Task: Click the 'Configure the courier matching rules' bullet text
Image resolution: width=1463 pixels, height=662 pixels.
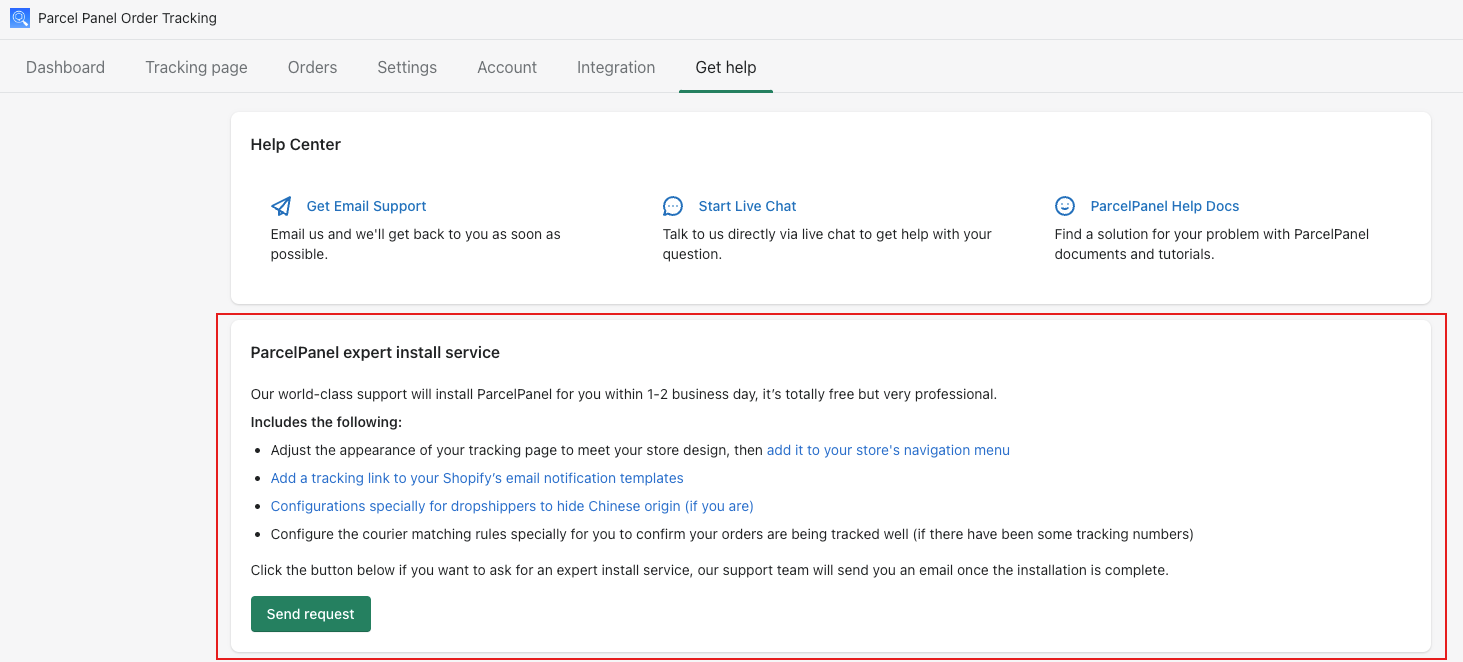Action: click(732, 534)
